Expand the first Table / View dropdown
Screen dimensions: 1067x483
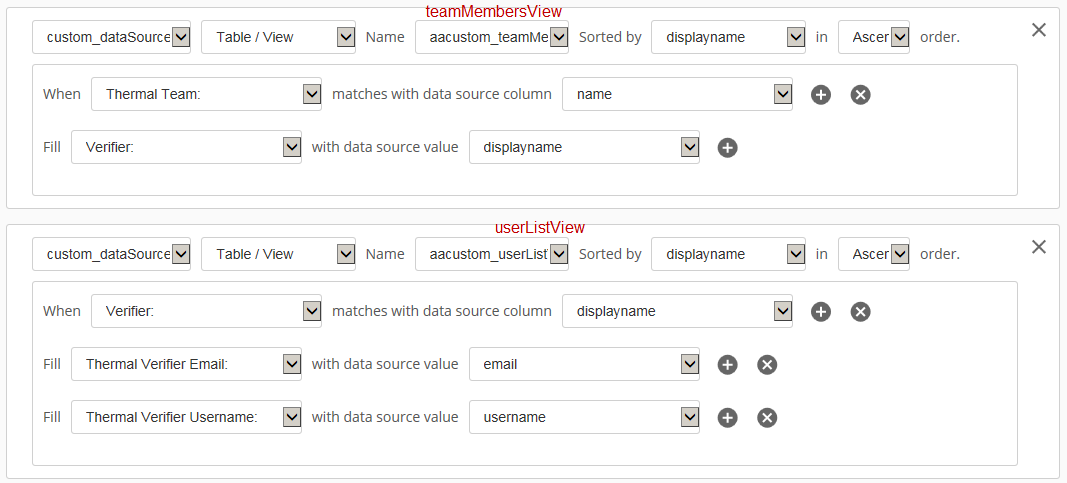pyautogui.click(x=278, y=37)
